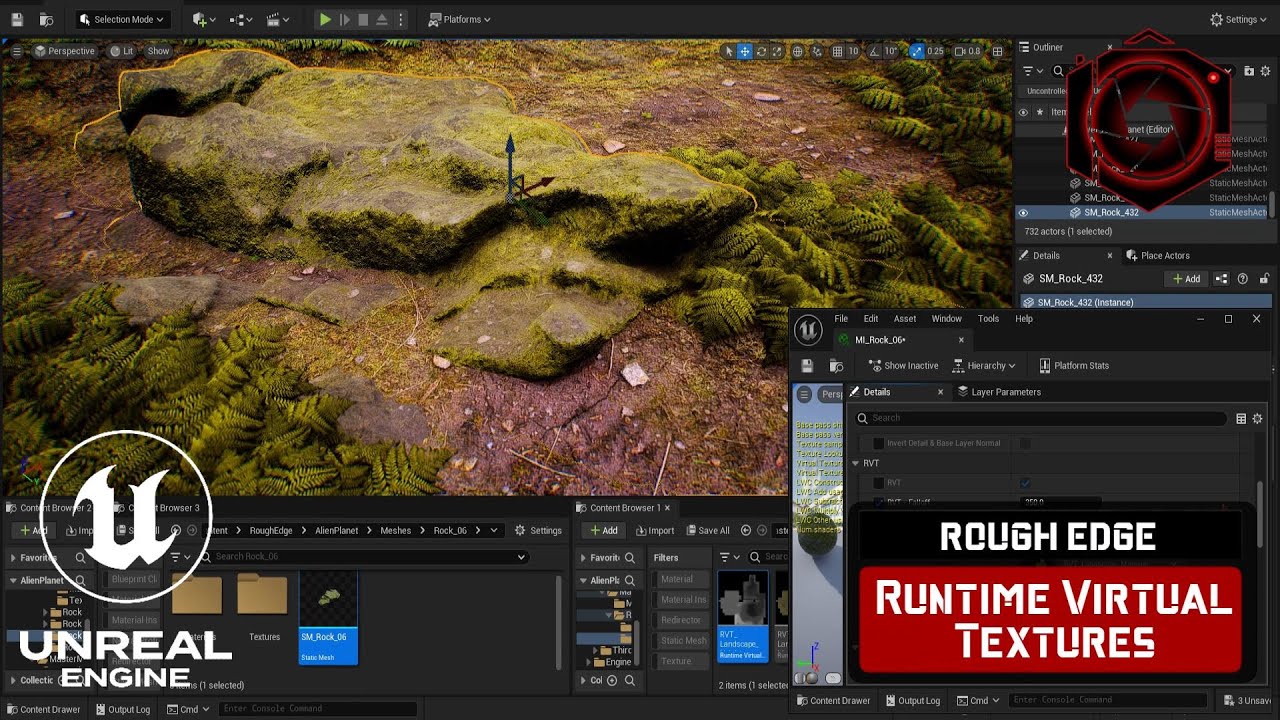Click the Search field in material Details panel
This screenshot has height=720, width=1280.
coord(1040,418)
